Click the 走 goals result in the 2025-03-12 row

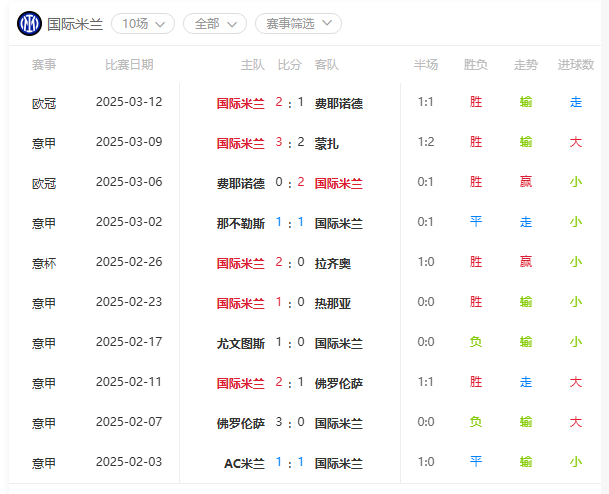(576, 102)
